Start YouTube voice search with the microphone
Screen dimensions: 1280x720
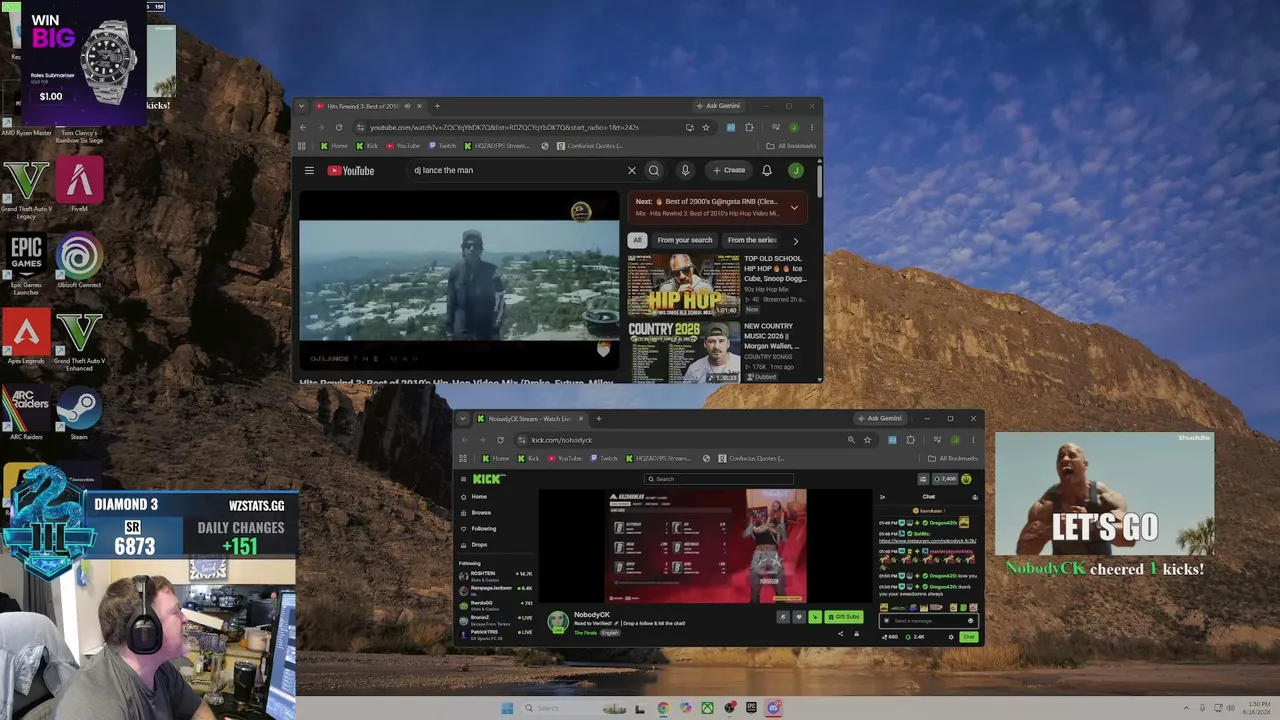685,170
